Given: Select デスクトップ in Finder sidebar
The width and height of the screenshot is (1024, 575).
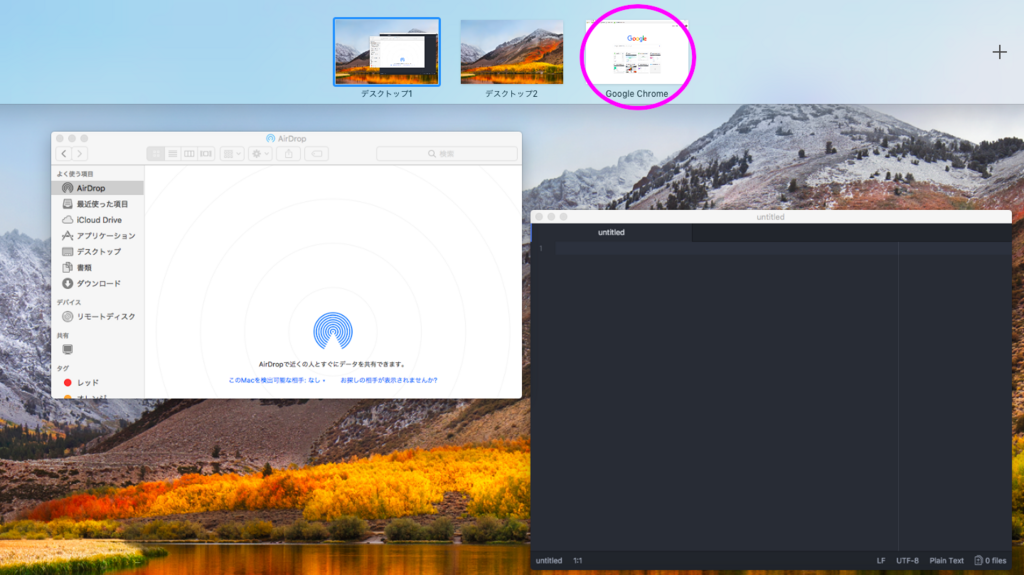Looking at the screenshot, I should click(x=97, y=252).
